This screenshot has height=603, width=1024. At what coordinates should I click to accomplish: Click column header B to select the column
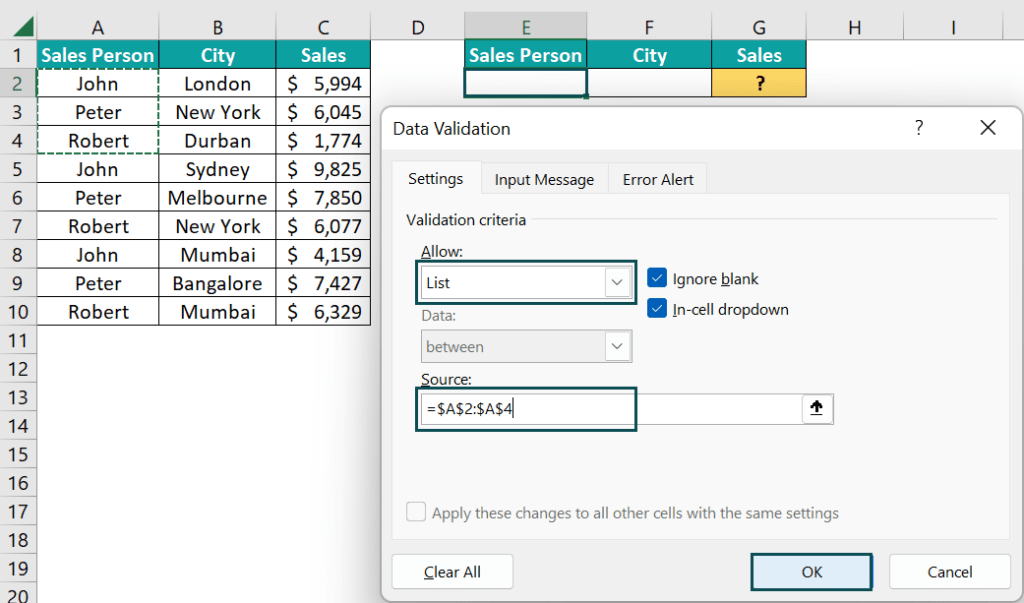point(217,26)
